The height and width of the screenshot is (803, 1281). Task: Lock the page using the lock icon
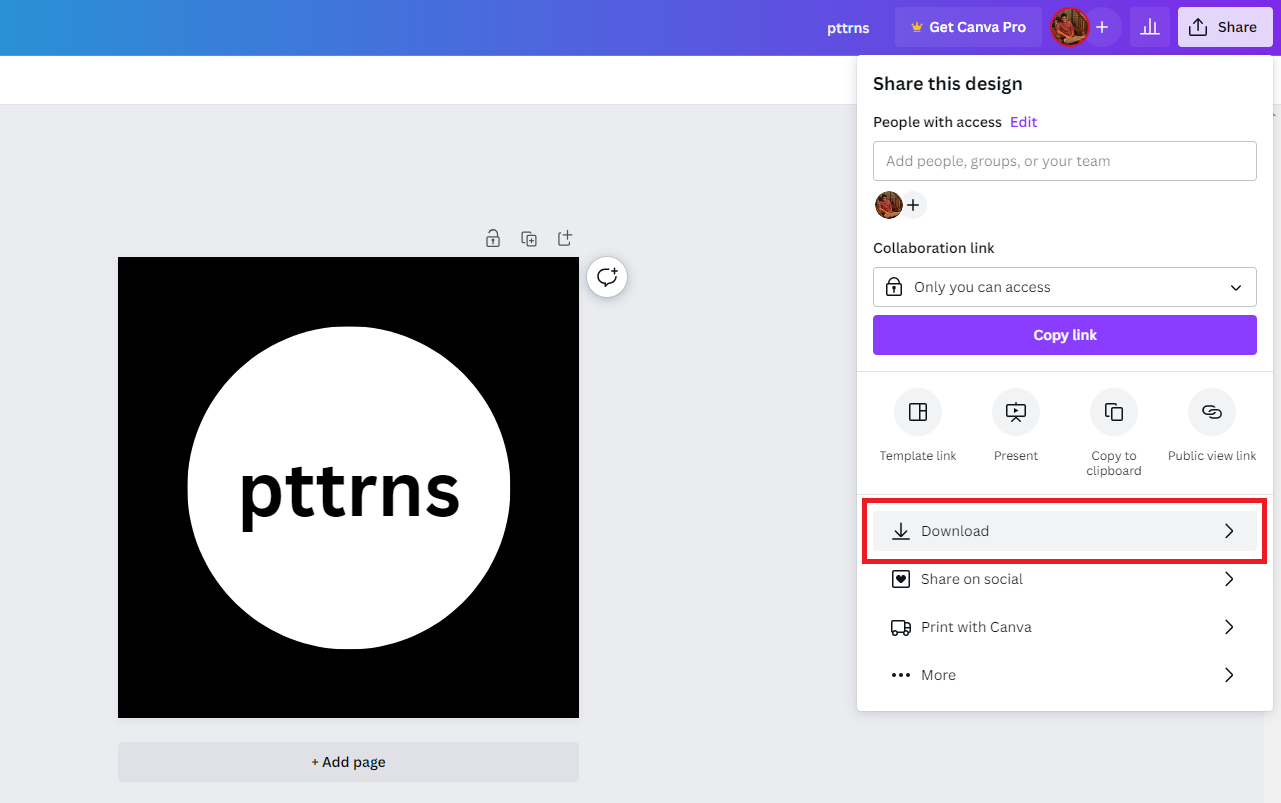coord(493,238)
